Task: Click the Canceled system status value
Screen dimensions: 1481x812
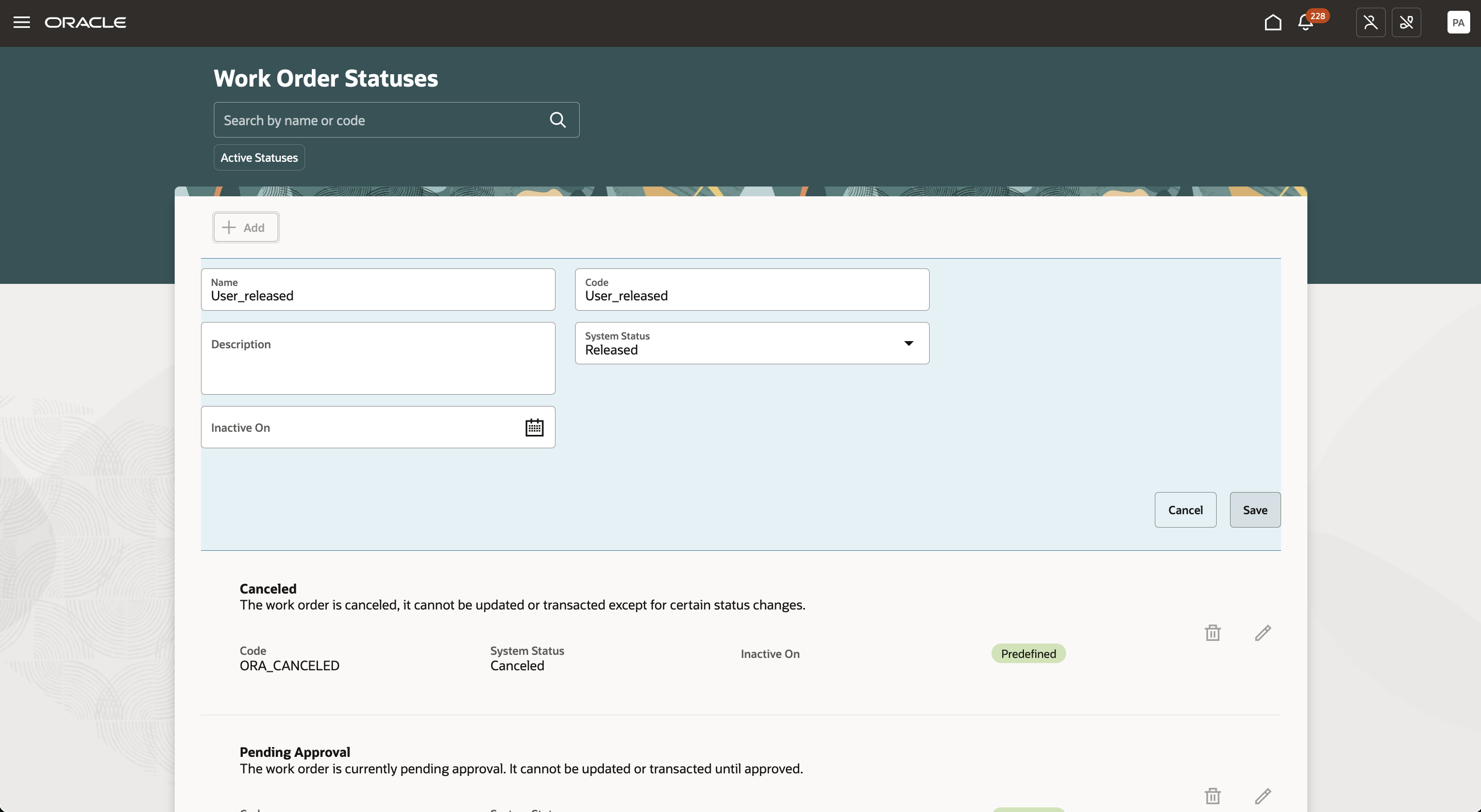Action: pos(517,666)
